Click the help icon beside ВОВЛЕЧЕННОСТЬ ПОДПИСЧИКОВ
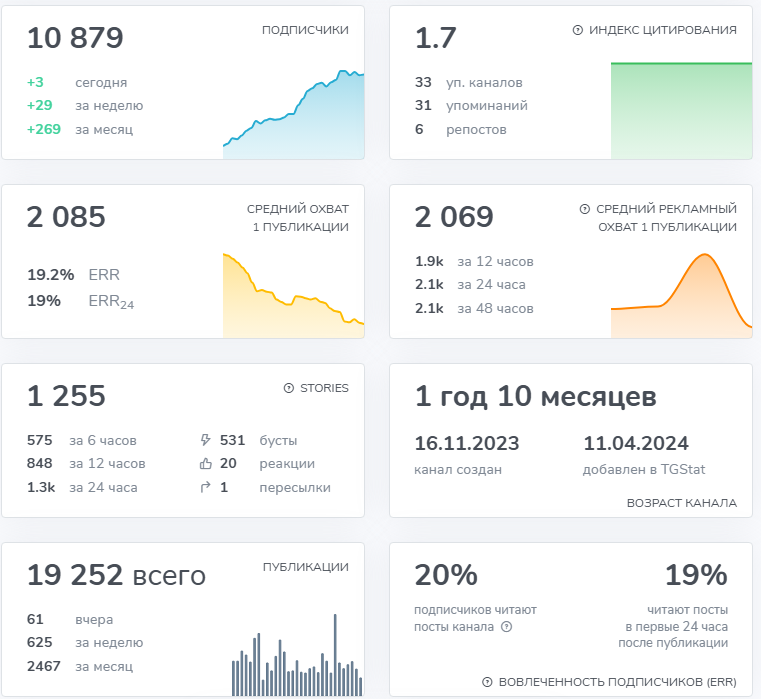The image size is (761, 699). pos(487,682)
